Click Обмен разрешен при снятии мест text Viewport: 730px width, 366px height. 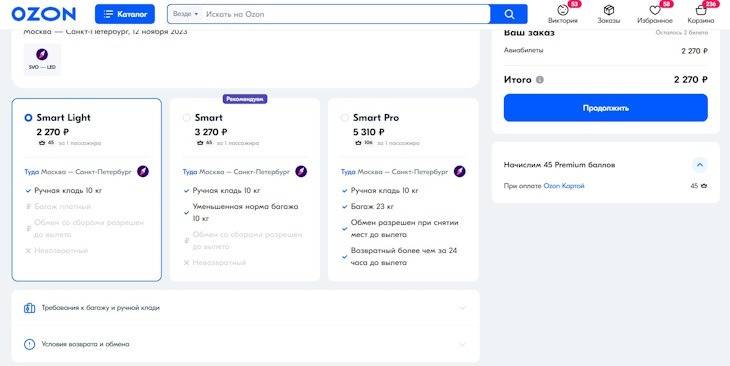405,229
